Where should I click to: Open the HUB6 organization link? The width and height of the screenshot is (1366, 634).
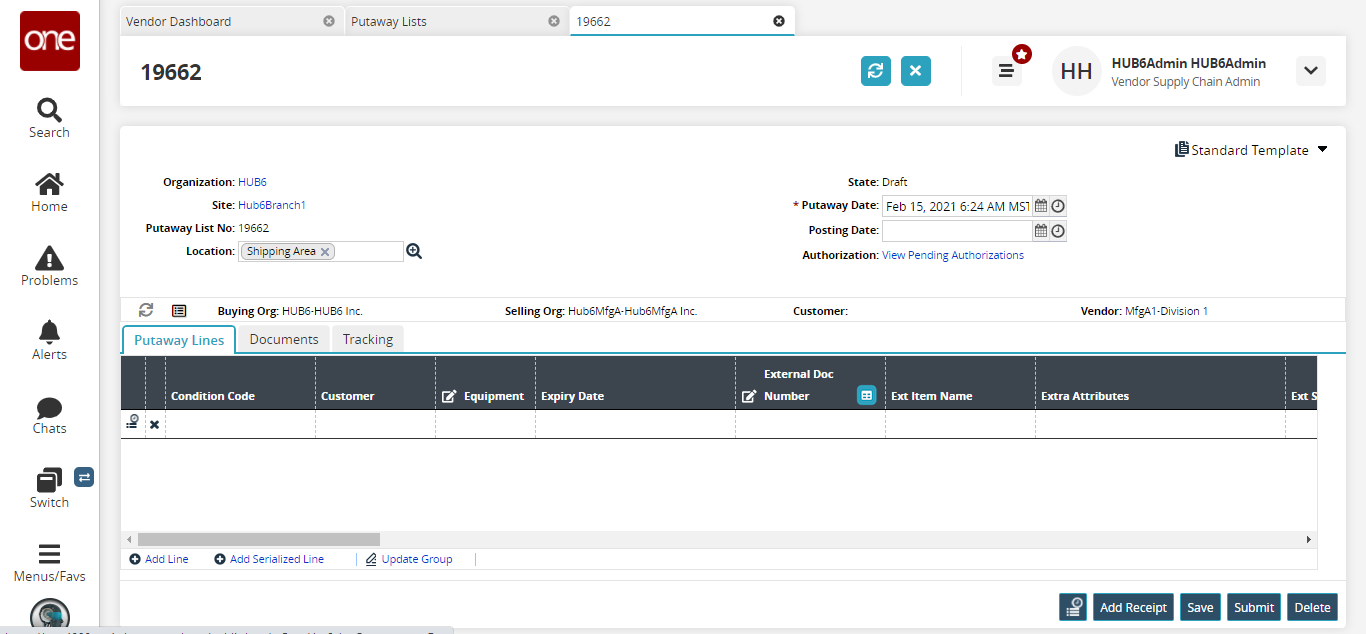(x=252, y=182)
